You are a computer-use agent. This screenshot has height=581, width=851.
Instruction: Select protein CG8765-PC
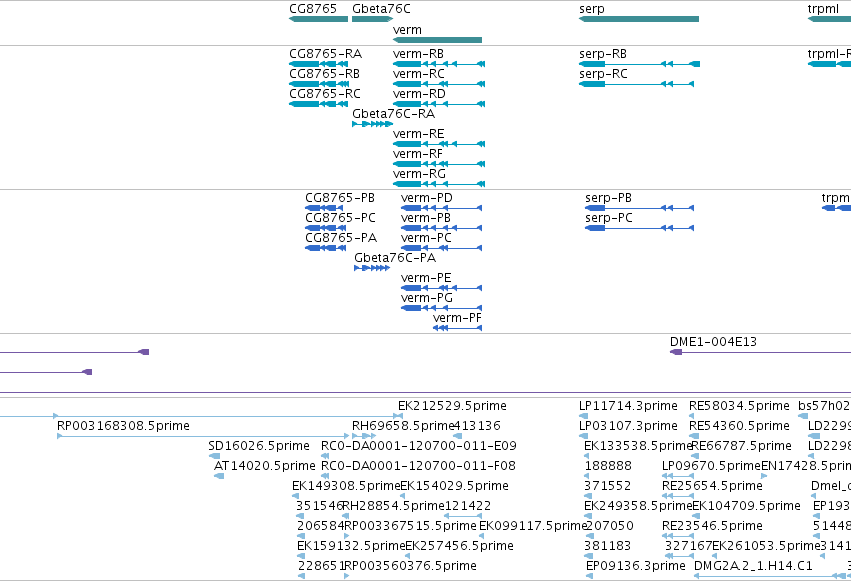click(x=326, y=228)
